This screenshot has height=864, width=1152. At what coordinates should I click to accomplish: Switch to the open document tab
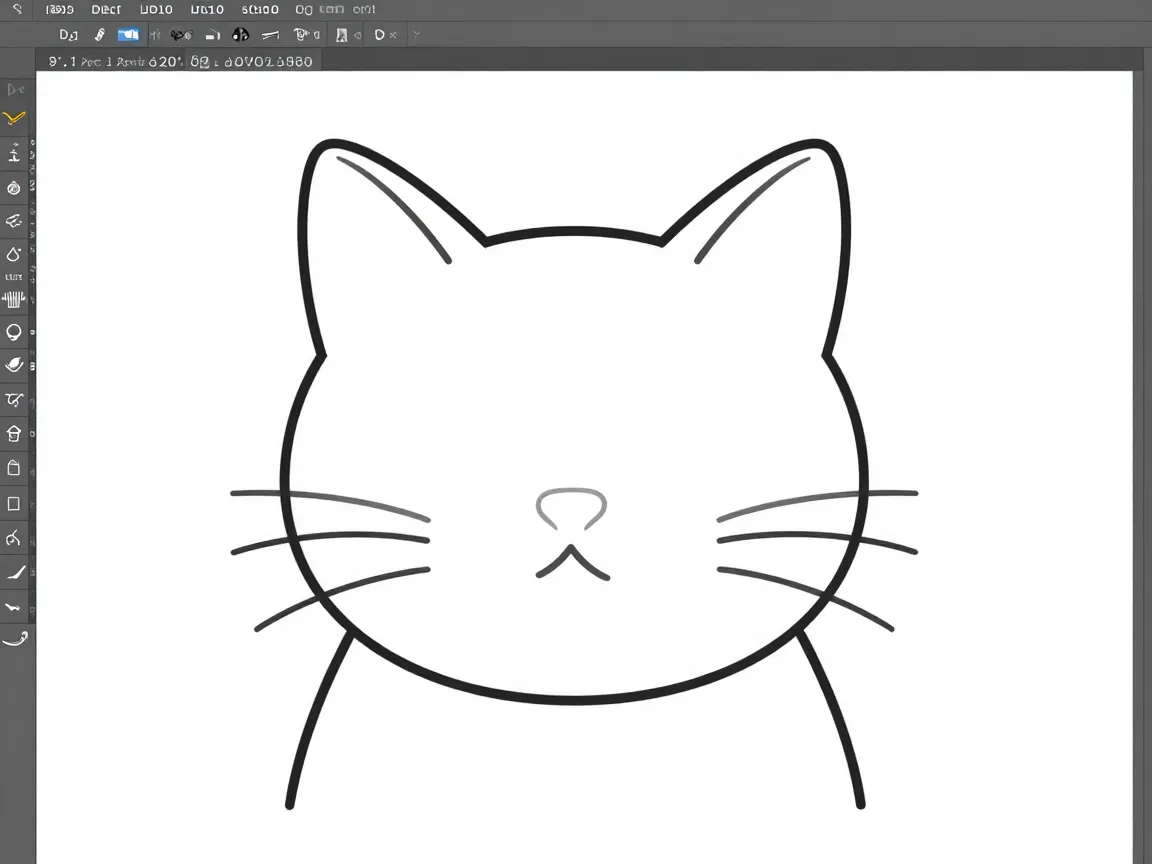point(180,61)
